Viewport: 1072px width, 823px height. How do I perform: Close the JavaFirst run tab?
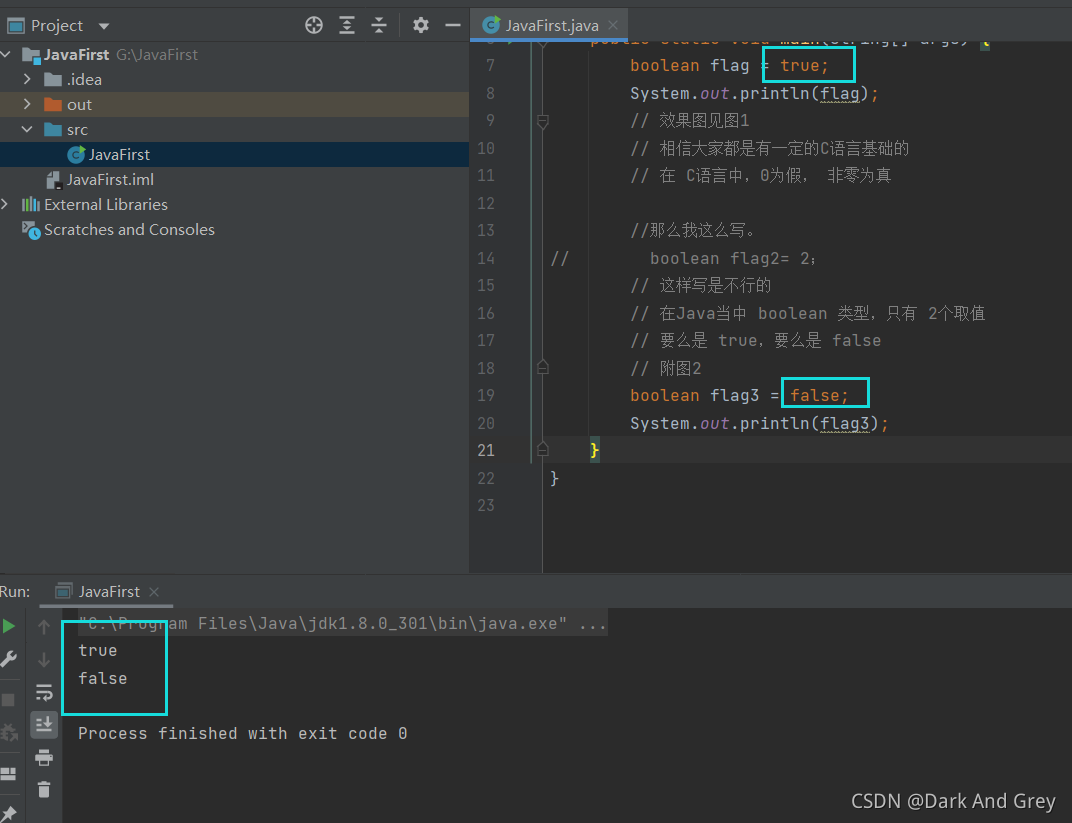tap(154, 592)
